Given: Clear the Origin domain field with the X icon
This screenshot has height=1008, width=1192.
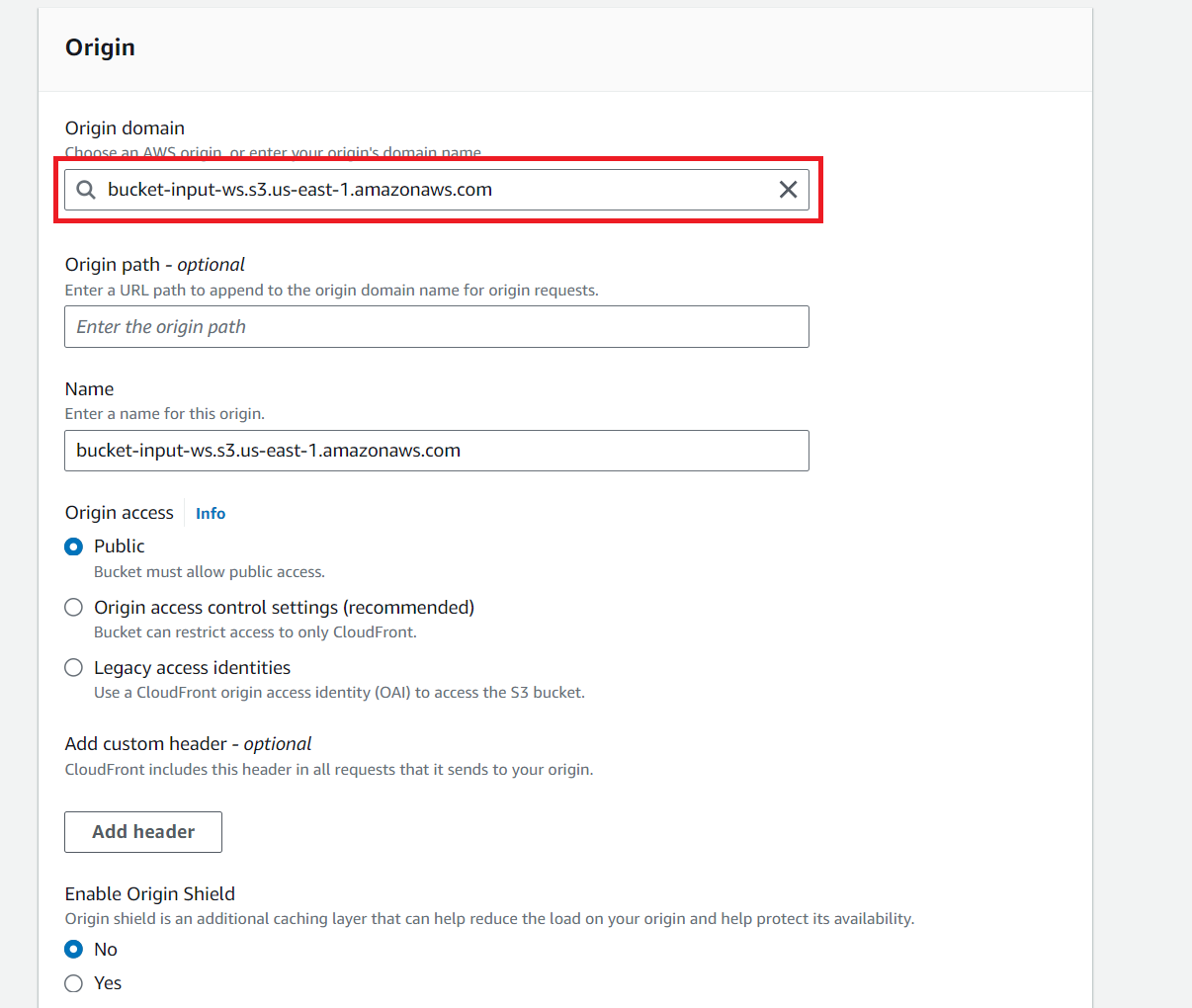Looking at the screenshot, I should point(788,190).
